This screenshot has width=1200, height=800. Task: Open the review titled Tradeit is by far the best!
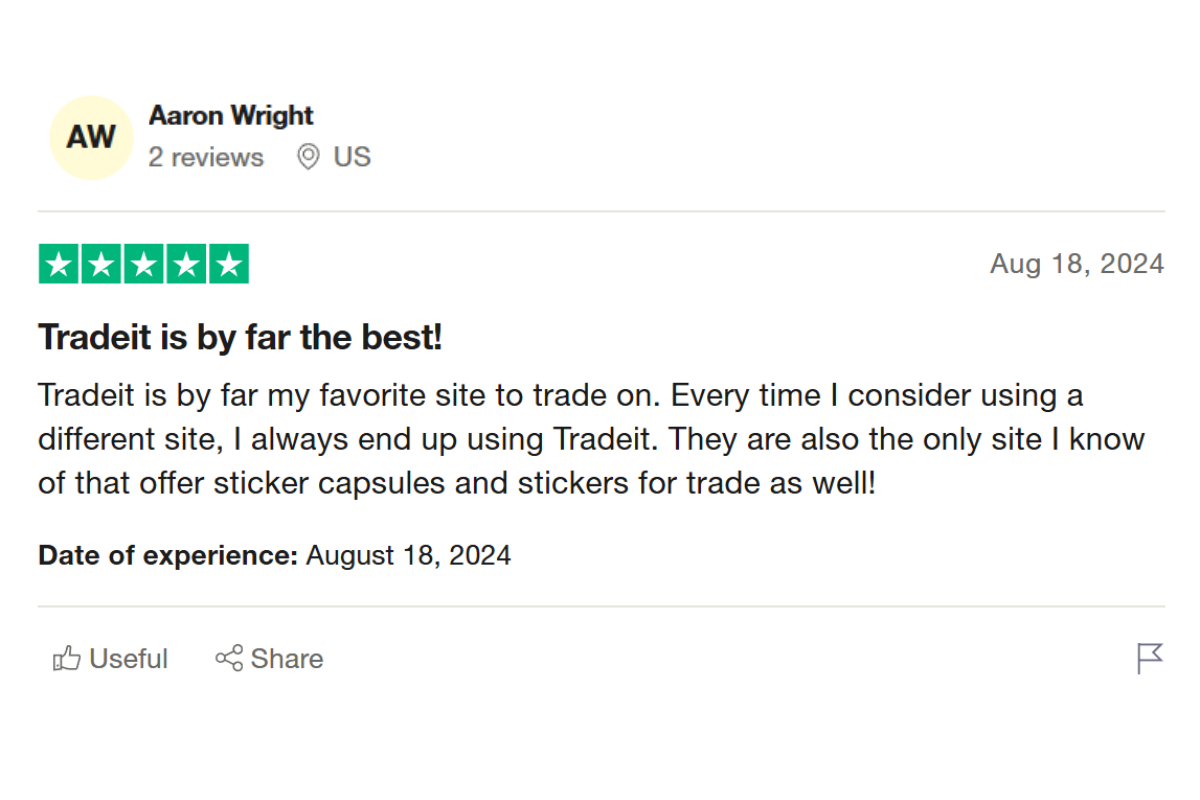[x=240, y=338]
